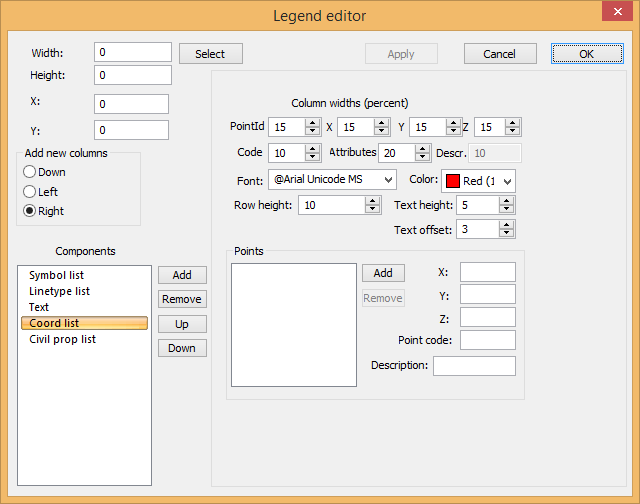The image size is (640, 504).
Task: Select the Down radio button
Action: [x=29, y=173]
